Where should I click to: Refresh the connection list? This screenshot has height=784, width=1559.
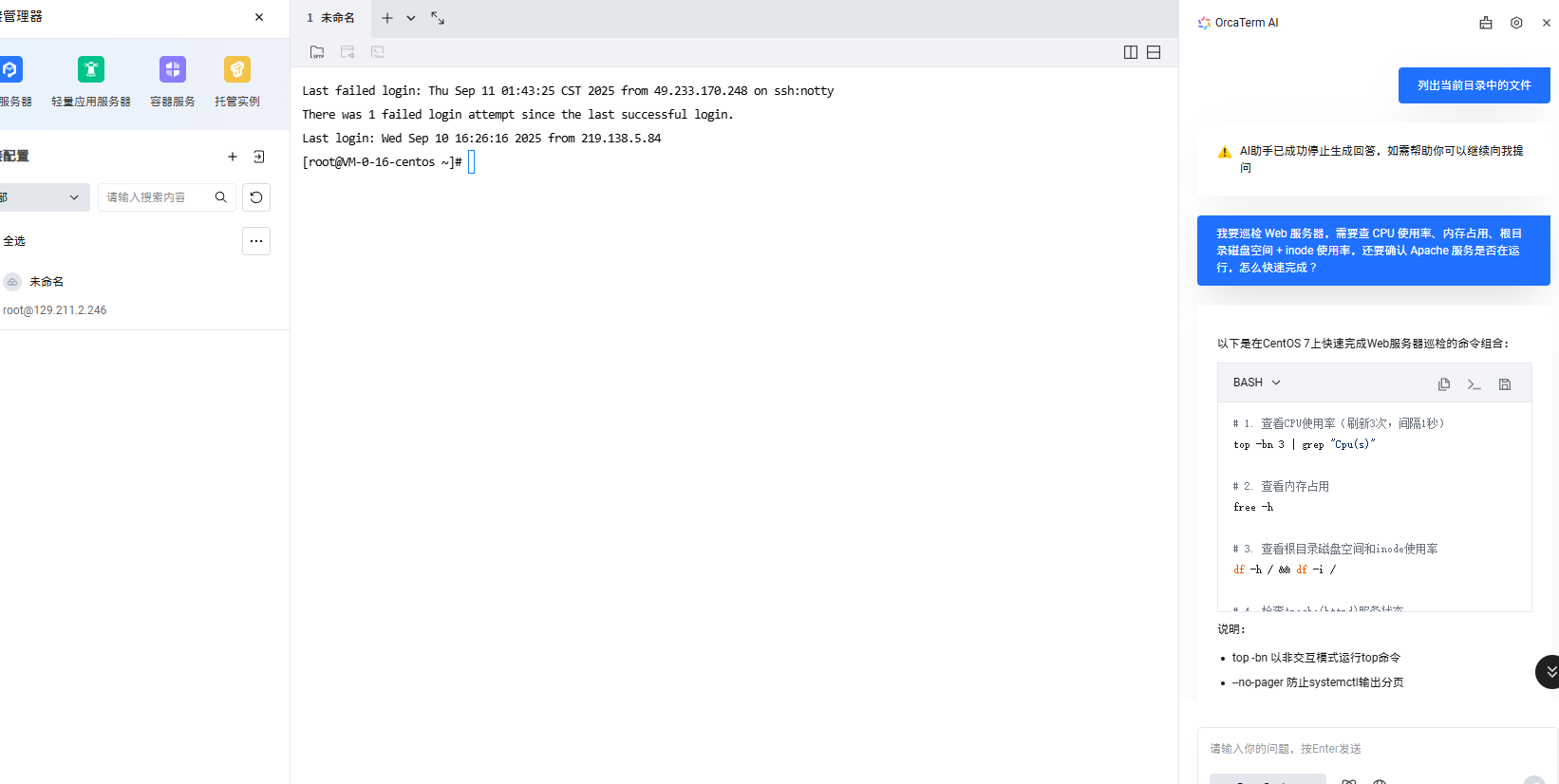pos(256,197)
